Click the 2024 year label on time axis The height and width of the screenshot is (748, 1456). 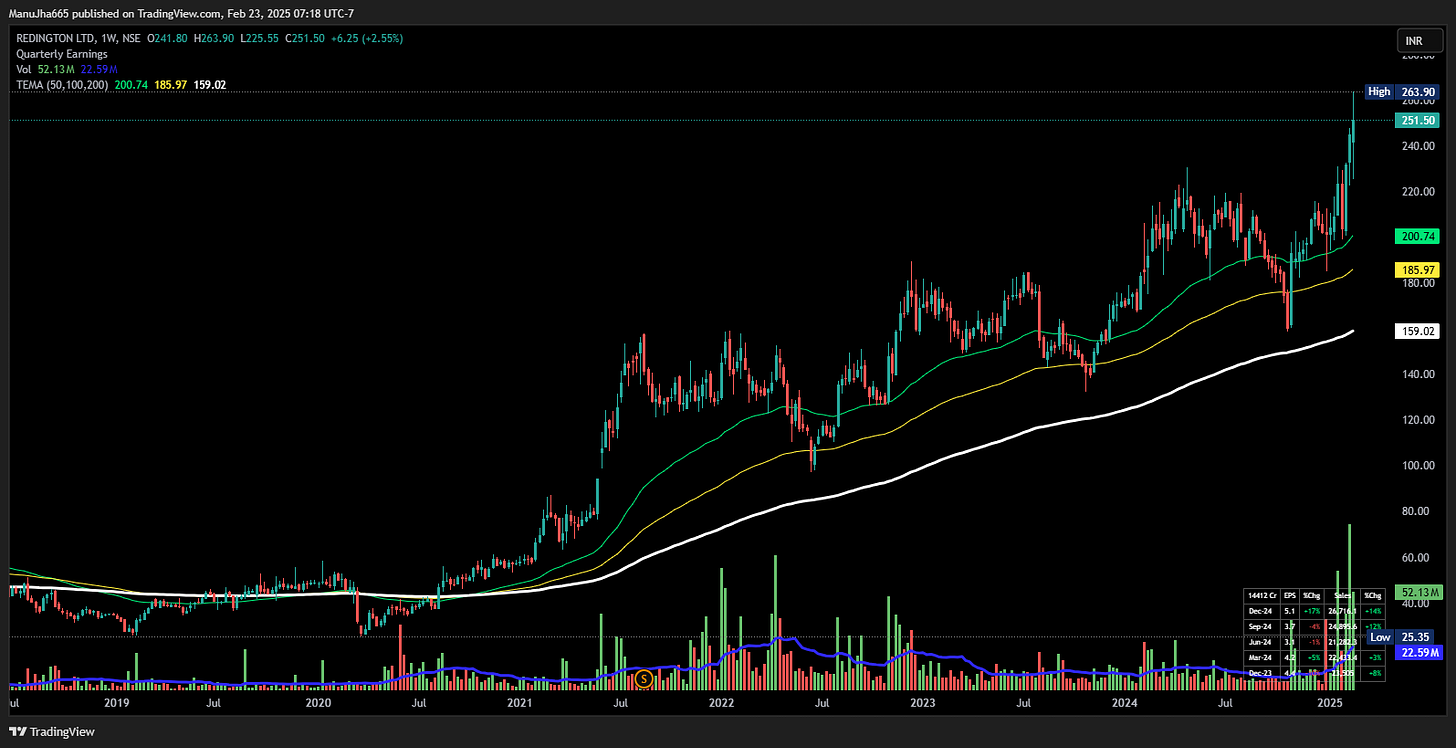point(1124,704)
